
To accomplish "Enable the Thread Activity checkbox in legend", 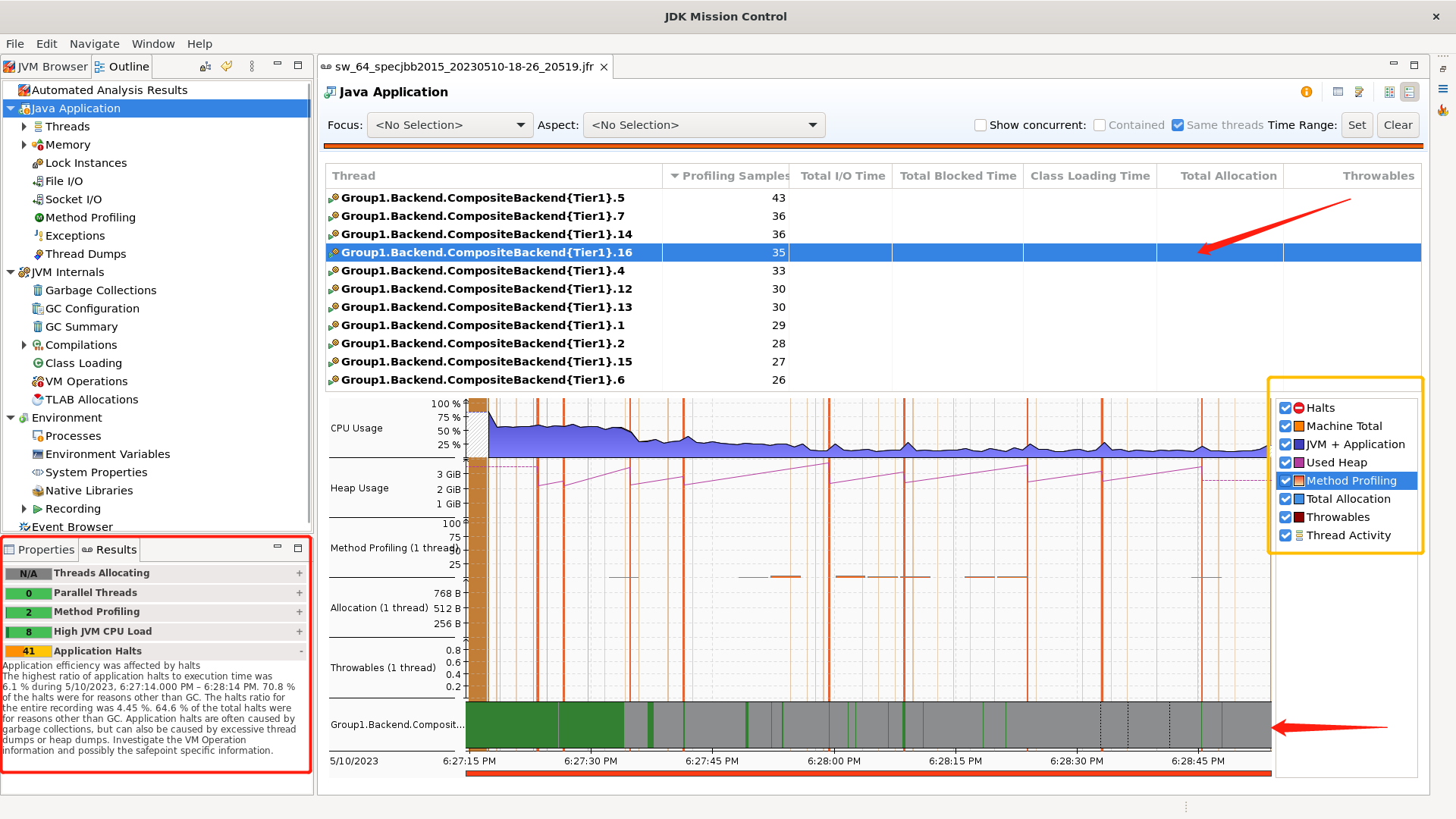I will pyautogui.click(x=1286, y=535).
